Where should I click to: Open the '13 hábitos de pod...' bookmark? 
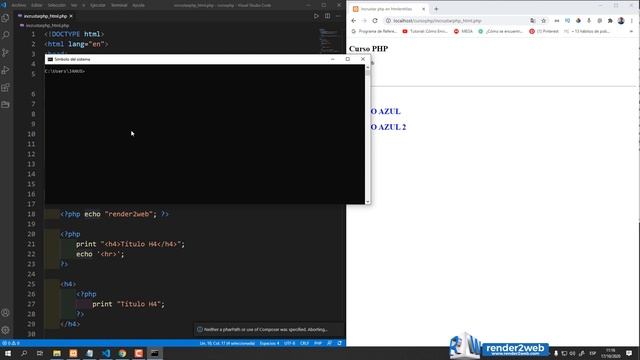point(587,31)
